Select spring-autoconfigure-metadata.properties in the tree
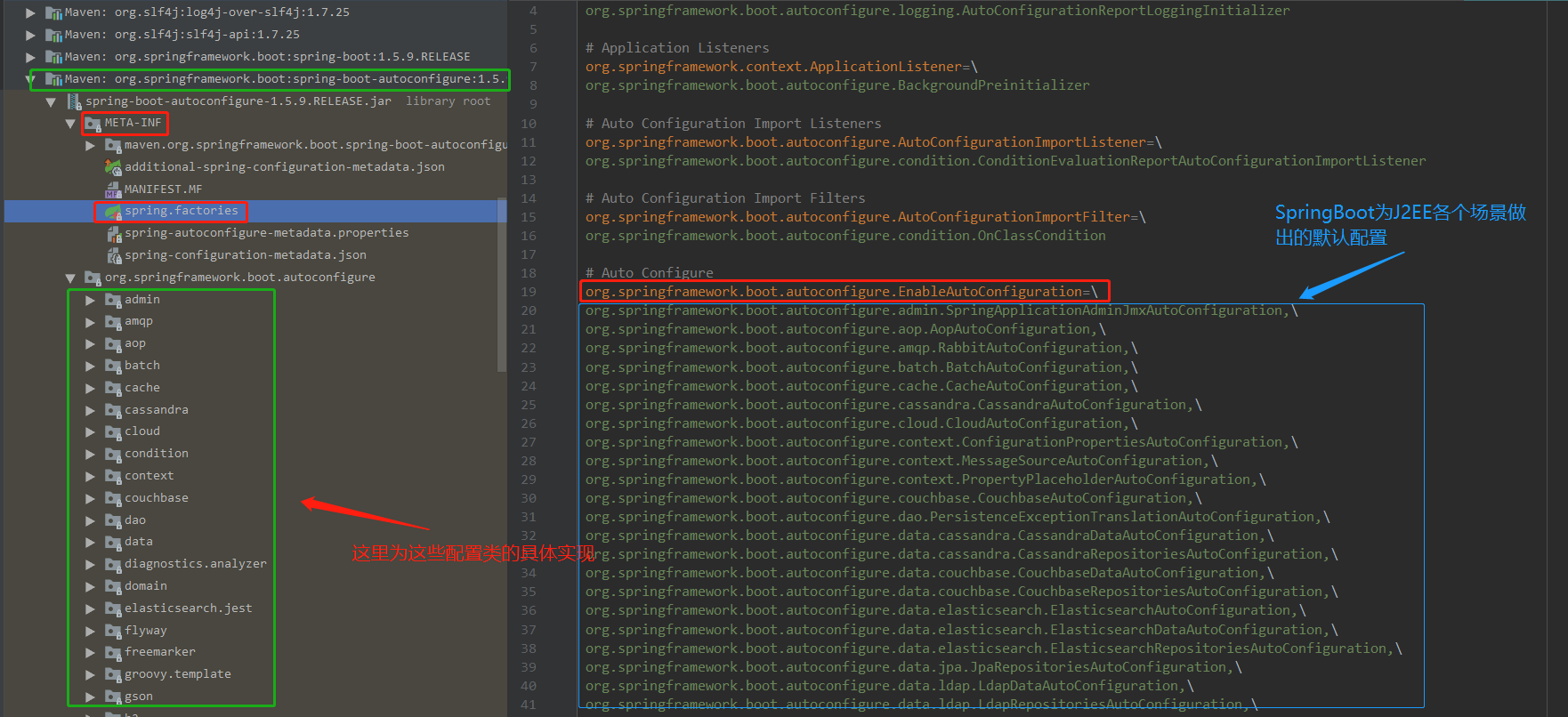 (x=267, y=233)
